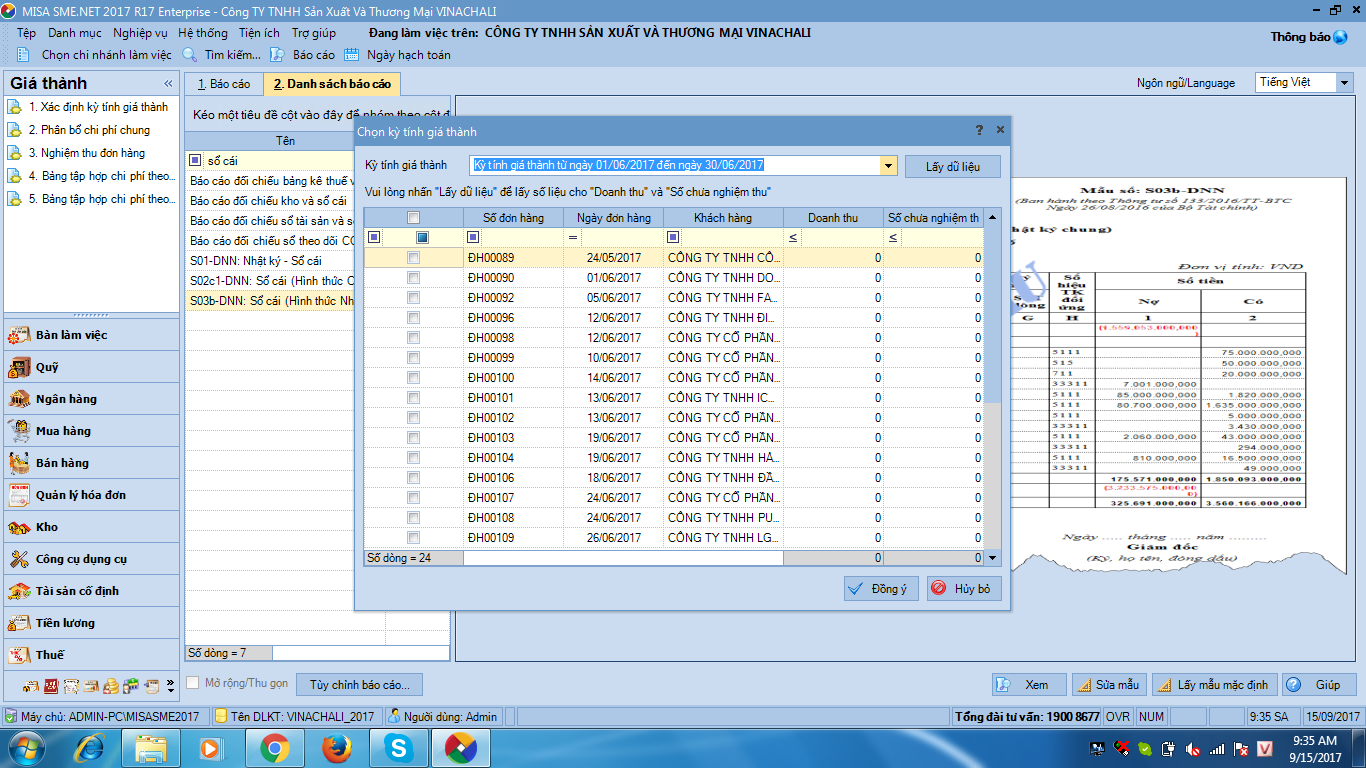The image size is (1366, 768).
Task: Check the box for order ĐH00101
Action: tap(413, 398)
